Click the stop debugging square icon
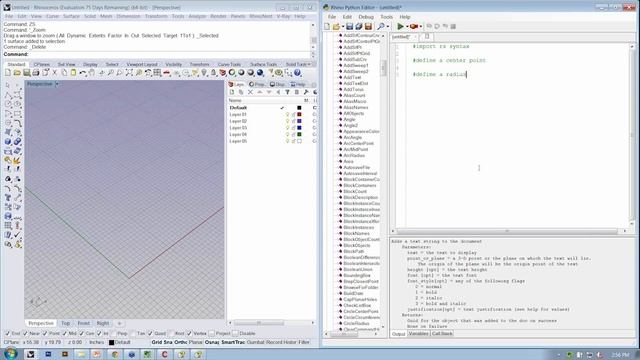This screenshot has width=640, height=360. click(x=453, y=27)
